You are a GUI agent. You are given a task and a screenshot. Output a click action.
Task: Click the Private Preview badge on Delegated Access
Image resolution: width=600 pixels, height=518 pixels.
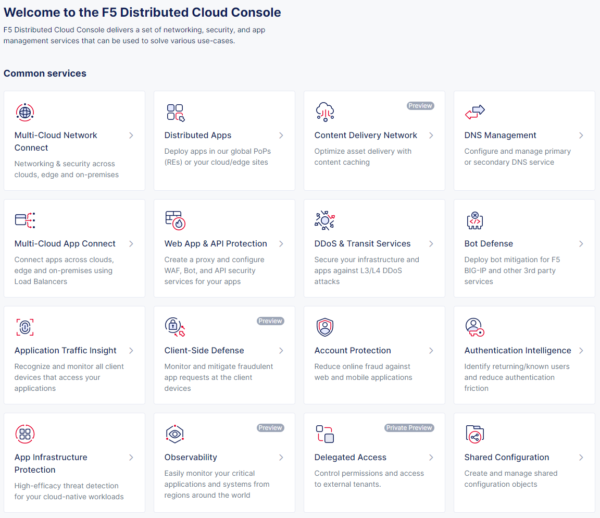(x=410, y=427)
